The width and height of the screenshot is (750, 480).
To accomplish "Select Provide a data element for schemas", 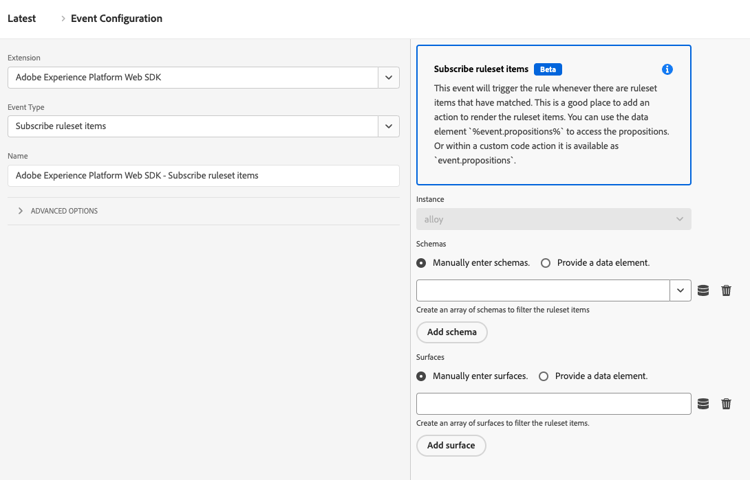I will pos(545,263).
